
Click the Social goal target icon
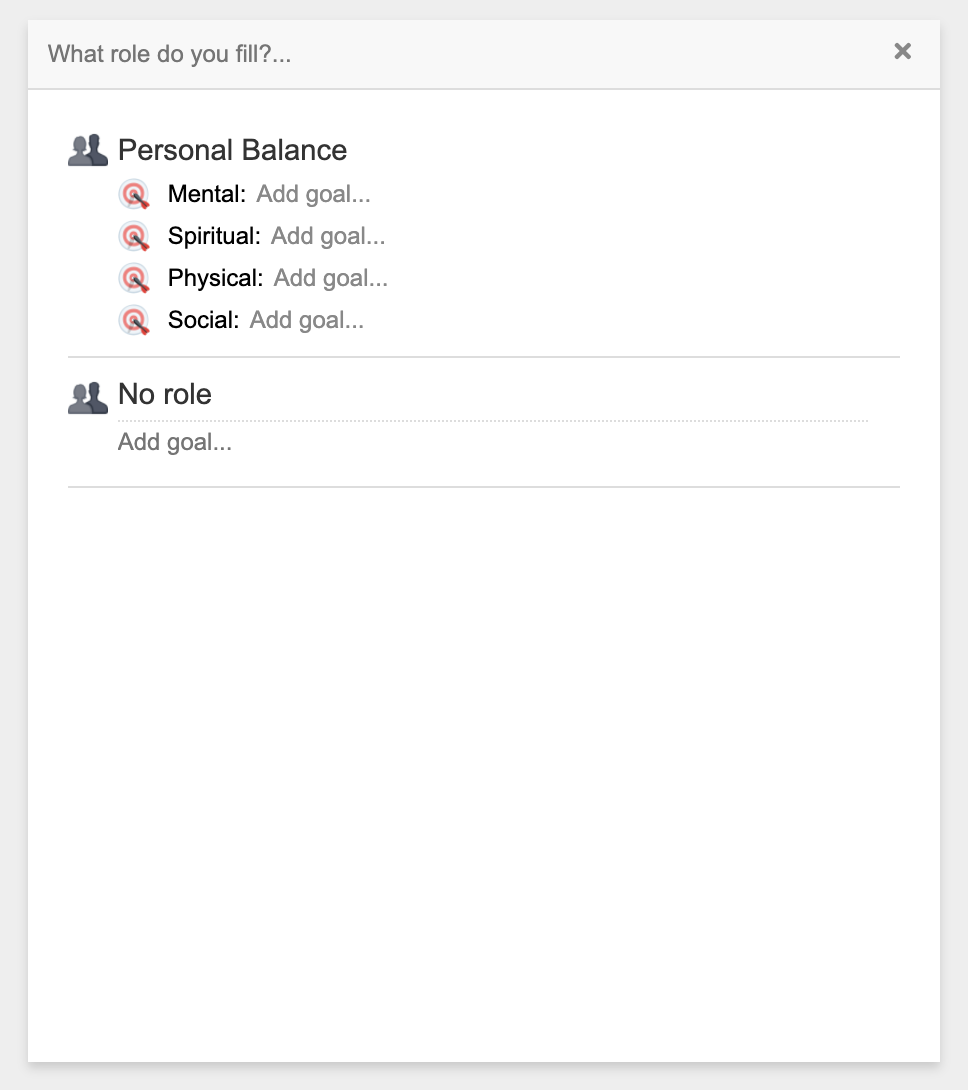coord(134,320)
